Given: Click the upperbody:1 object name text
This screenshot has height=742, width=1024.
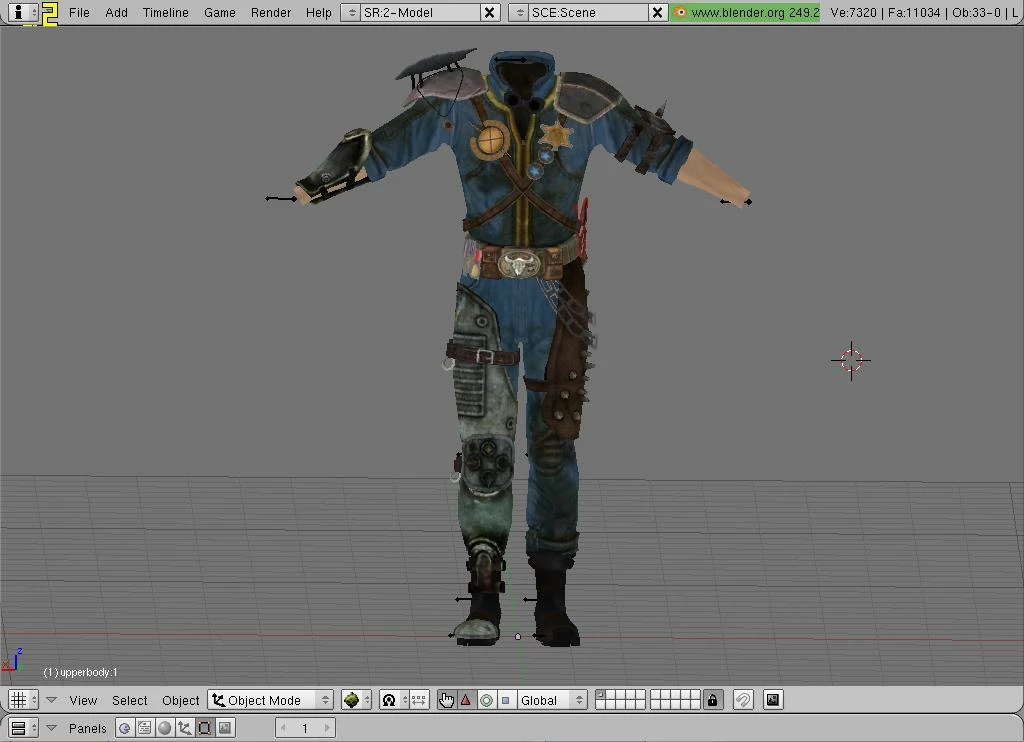Looking at the screenshot, I should point(80,672).
